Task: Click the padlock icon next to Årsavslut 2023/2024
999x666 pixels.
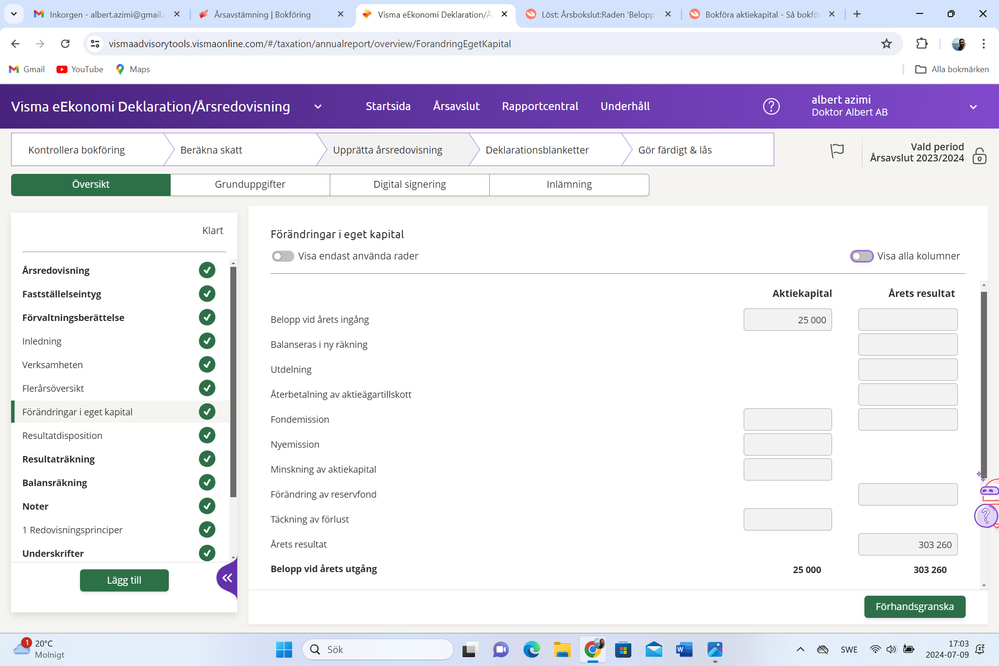Action: pyautogui.click(x=980, y=156)
